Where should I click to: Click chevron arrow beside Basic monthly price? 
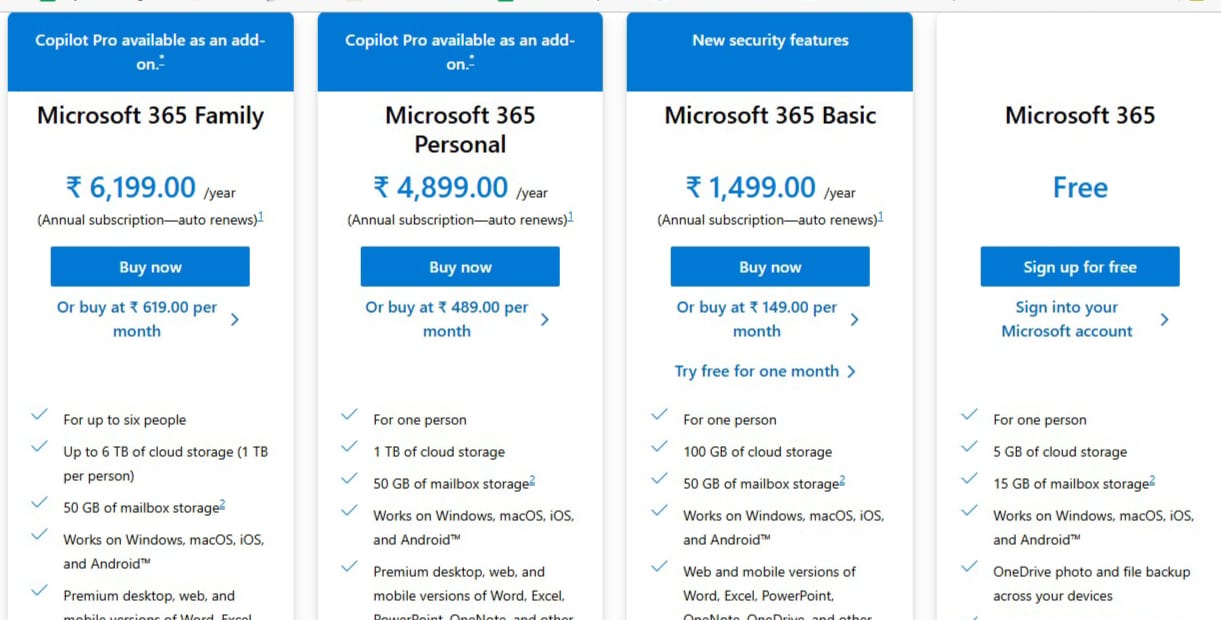855,320
